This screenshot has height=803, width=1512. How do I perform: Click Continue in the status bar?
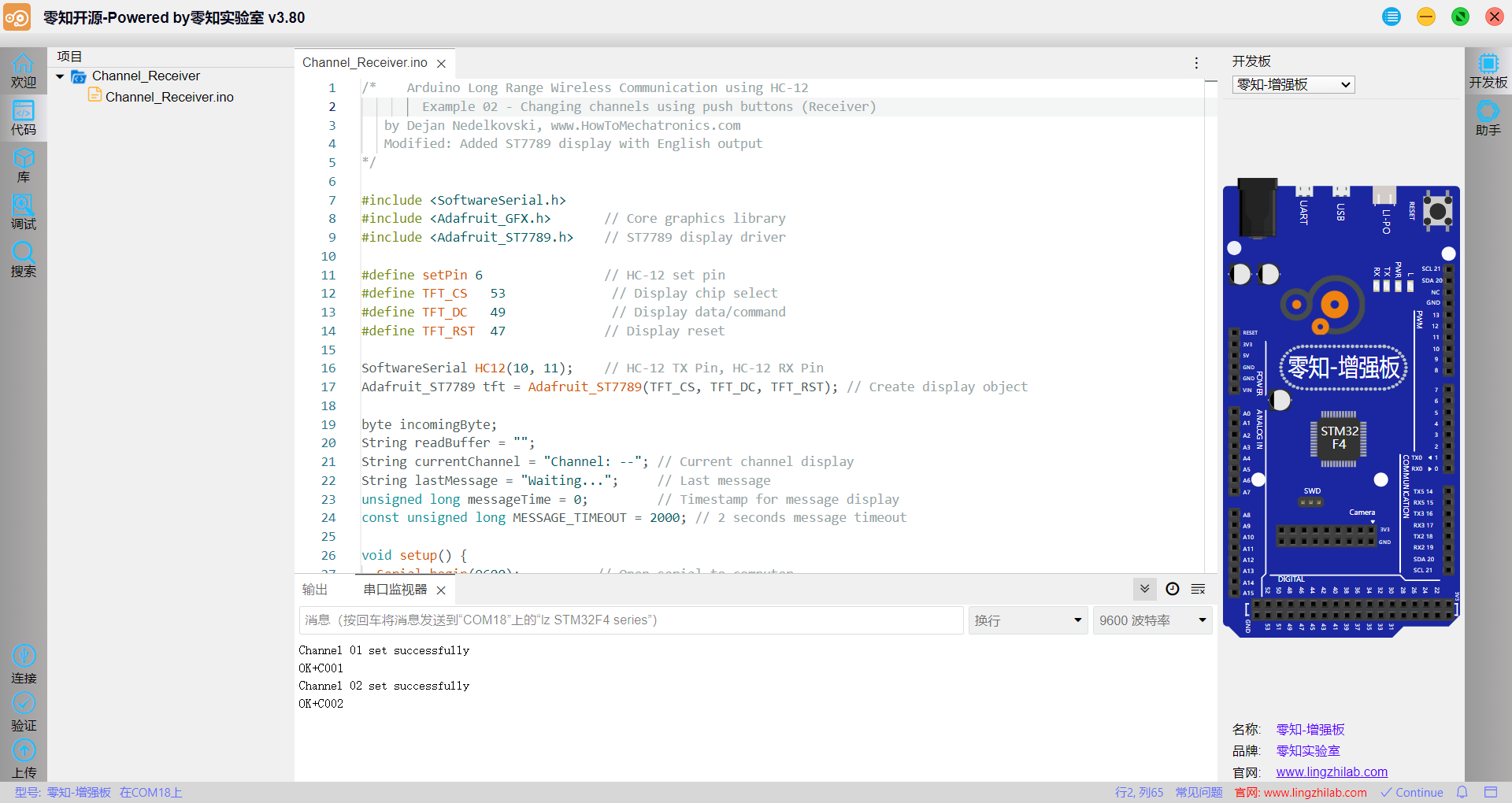click(1412, 792)
